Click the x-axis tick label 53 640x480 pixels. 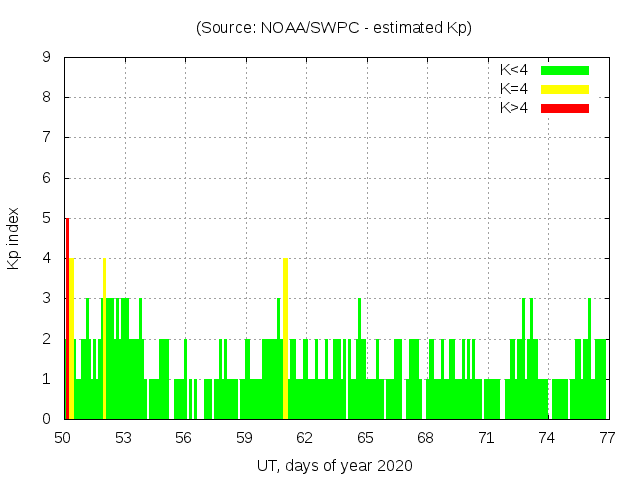(124, 438)
